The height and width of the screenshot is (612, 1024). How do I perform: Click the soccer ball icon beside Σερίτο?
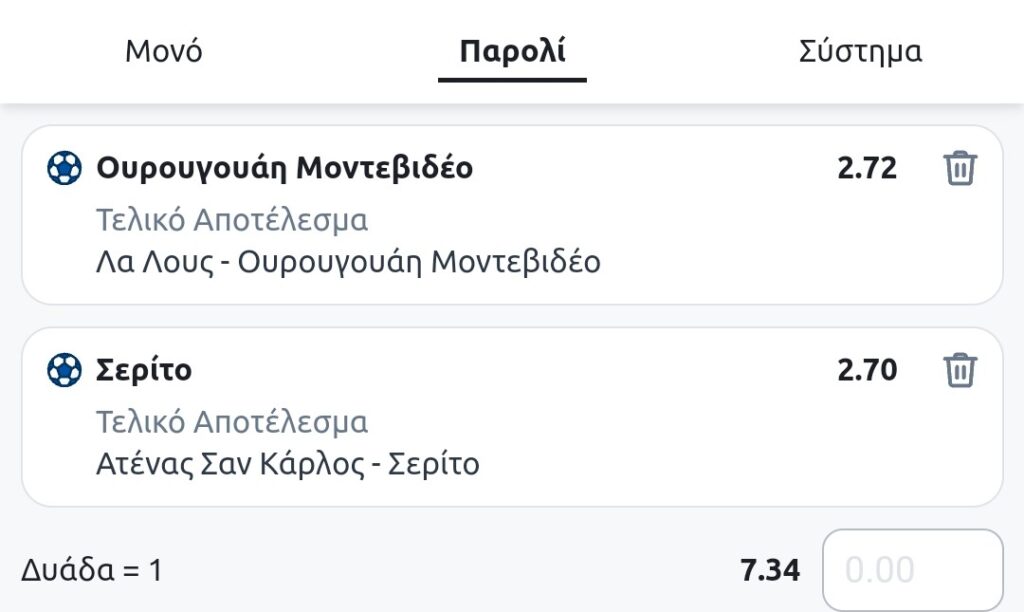click(x=64, y=371)
